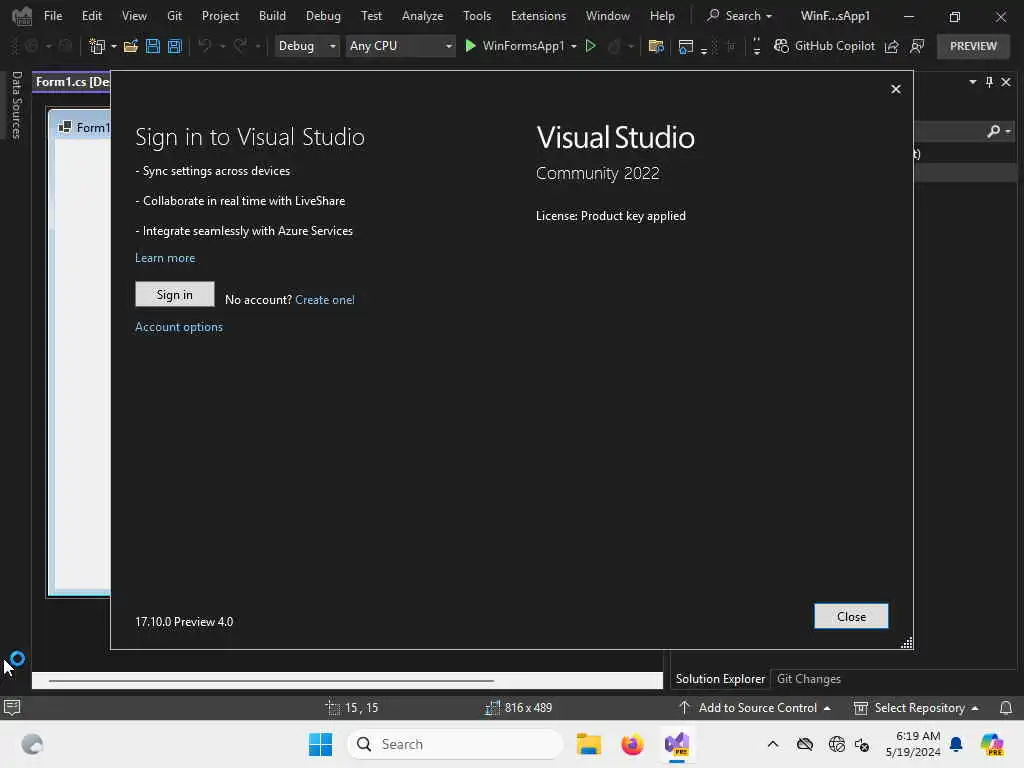The image size is (1024, 768).
Task: Click the Copilot Preview icon in taskbar
Action: (991, 744)
